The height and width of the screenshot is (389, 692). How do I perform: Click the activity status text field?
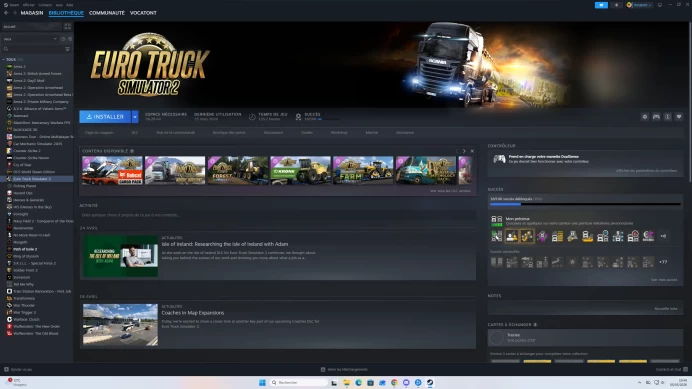pos(278,215)
